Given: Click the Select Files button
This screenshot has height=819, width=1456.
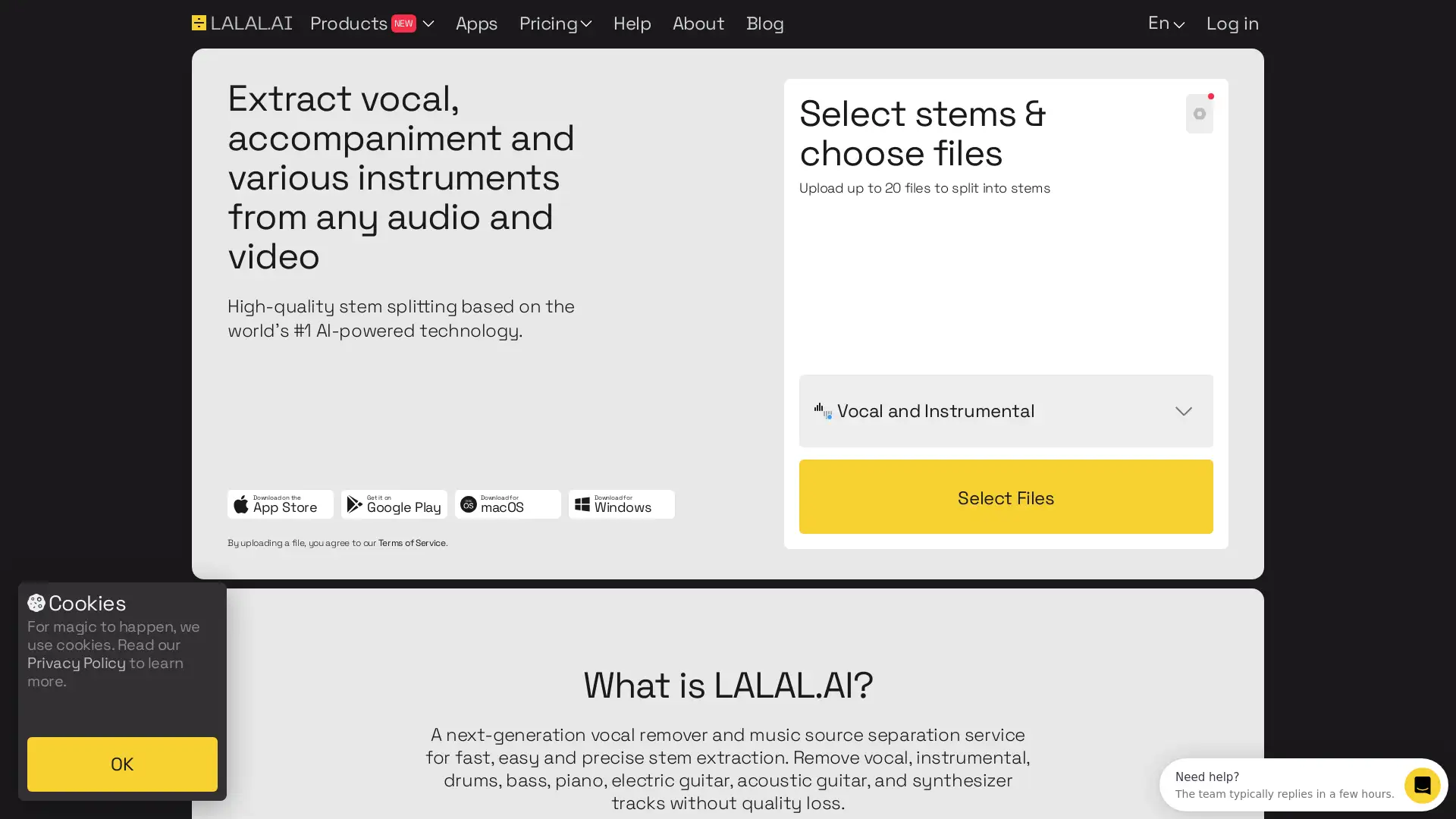Looking at the screenshot, I should (x=1005, y=497).
